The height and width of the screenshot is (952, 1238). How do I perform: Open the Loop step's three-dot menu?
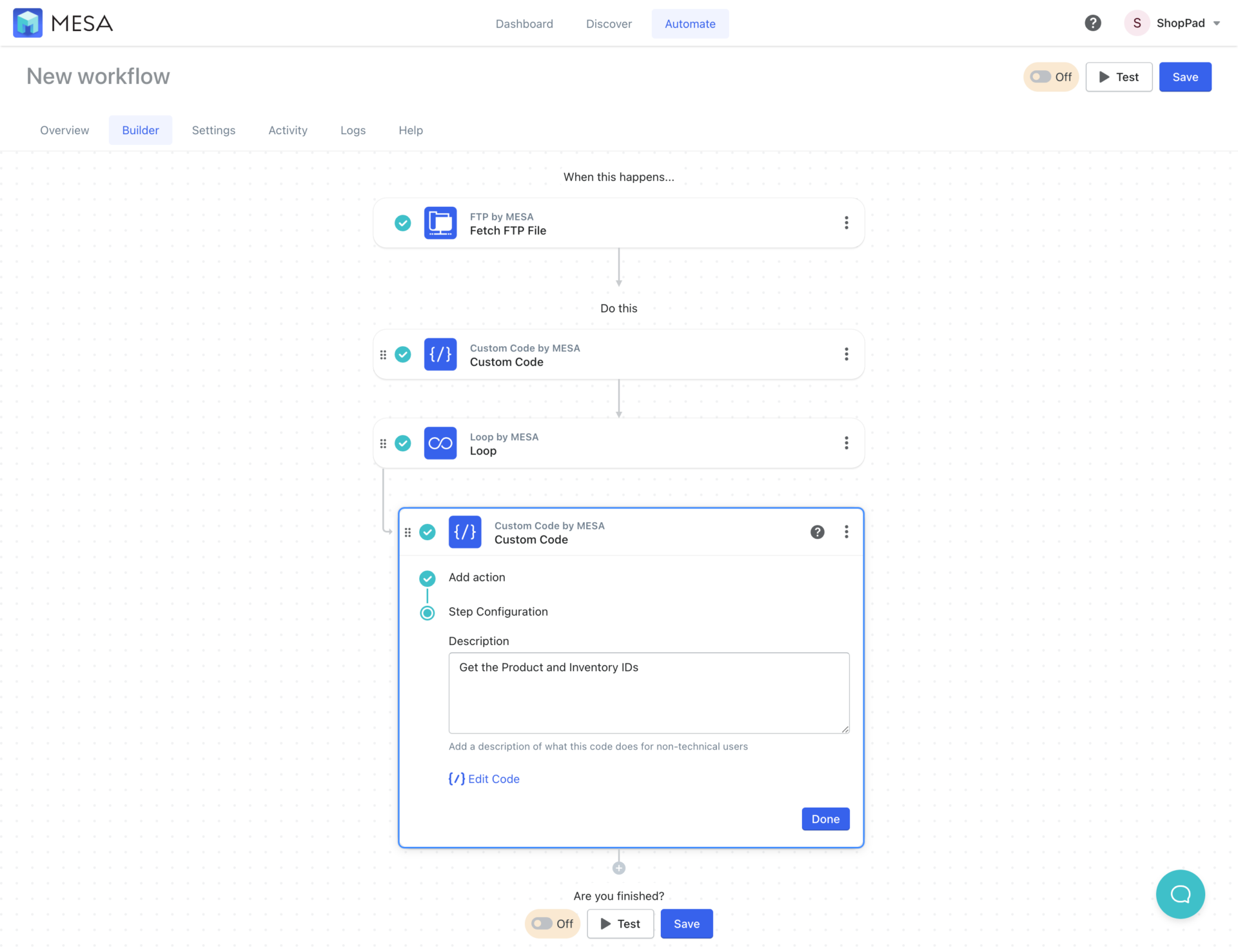846,443
